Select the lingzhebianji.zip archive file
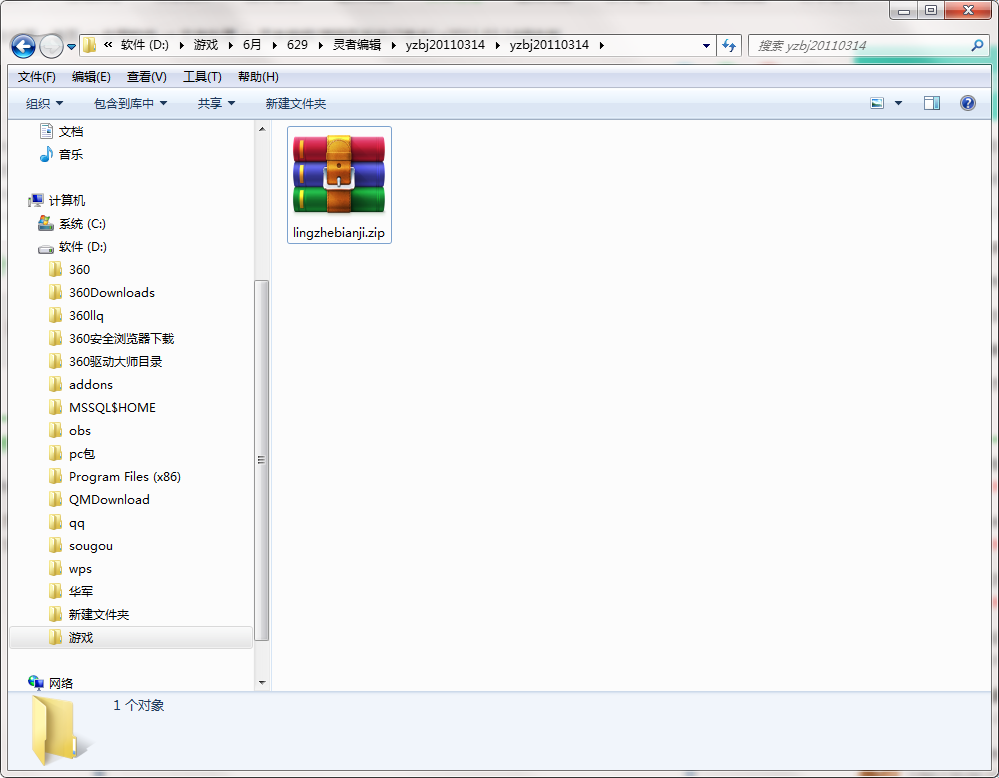 coord(339,185)
